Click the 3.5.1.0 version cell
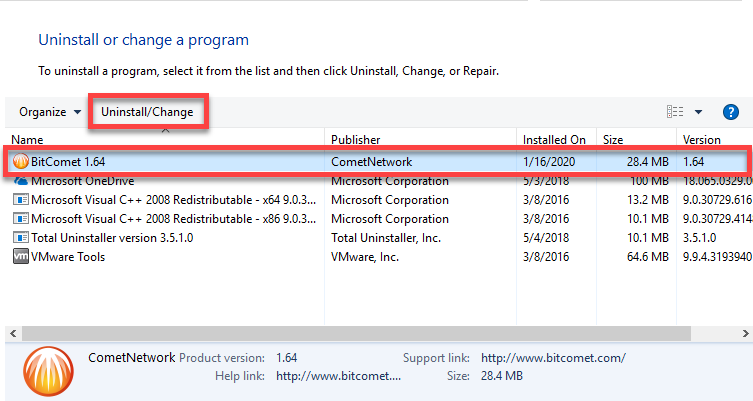 pyautogui.click(x=699, y=238)
